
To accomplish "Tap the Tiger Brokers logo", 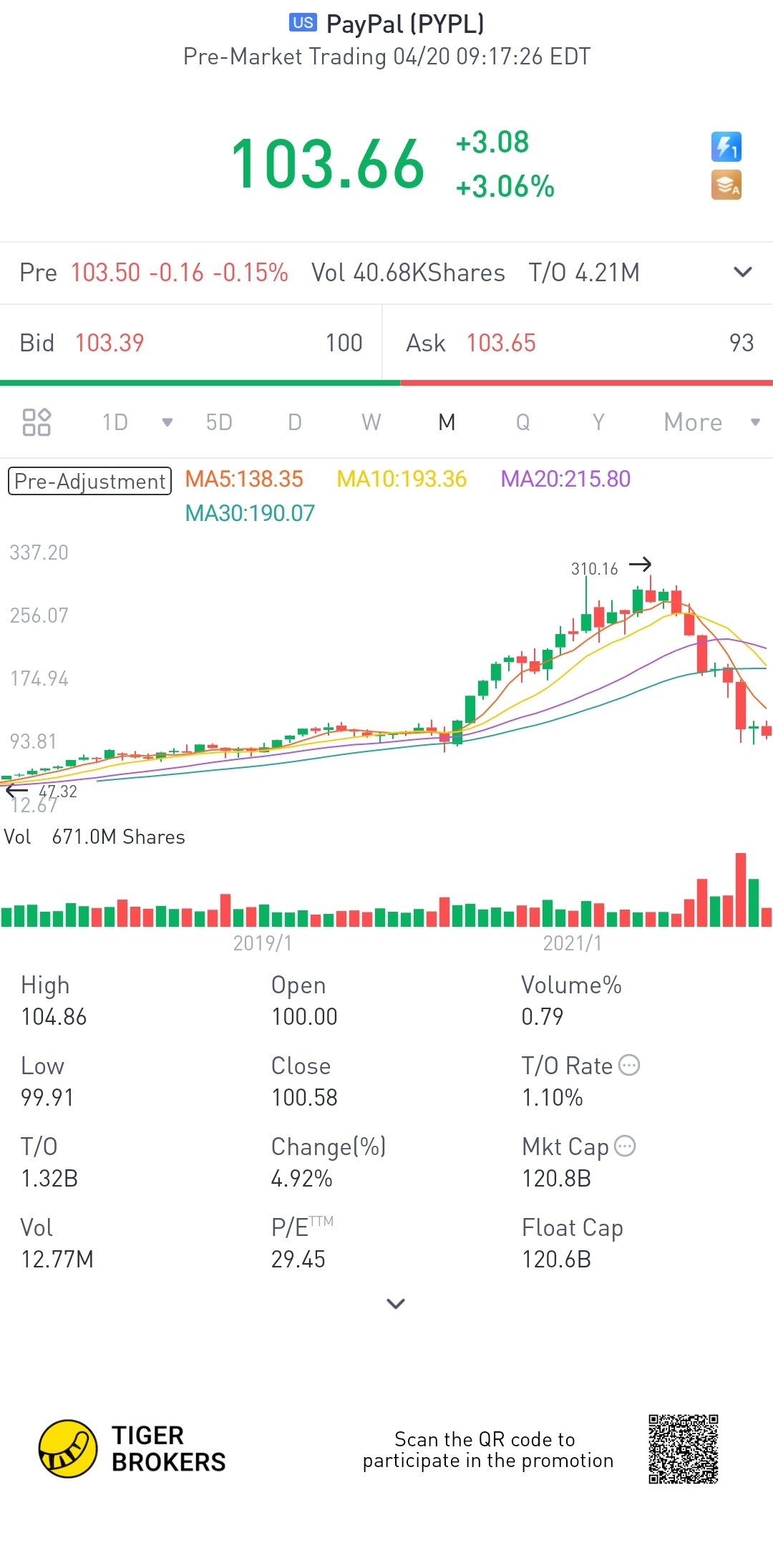I will [132, 1448].
